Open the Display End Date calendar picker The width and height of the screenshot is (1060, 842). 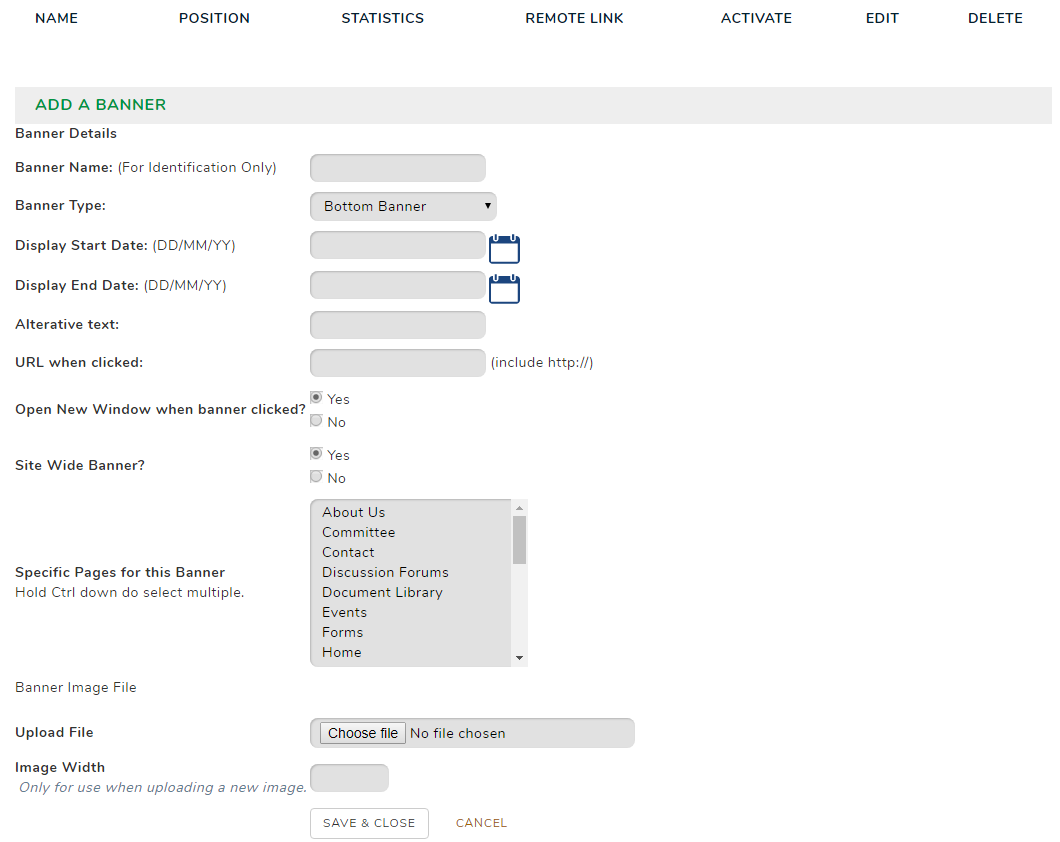[504, 288]
